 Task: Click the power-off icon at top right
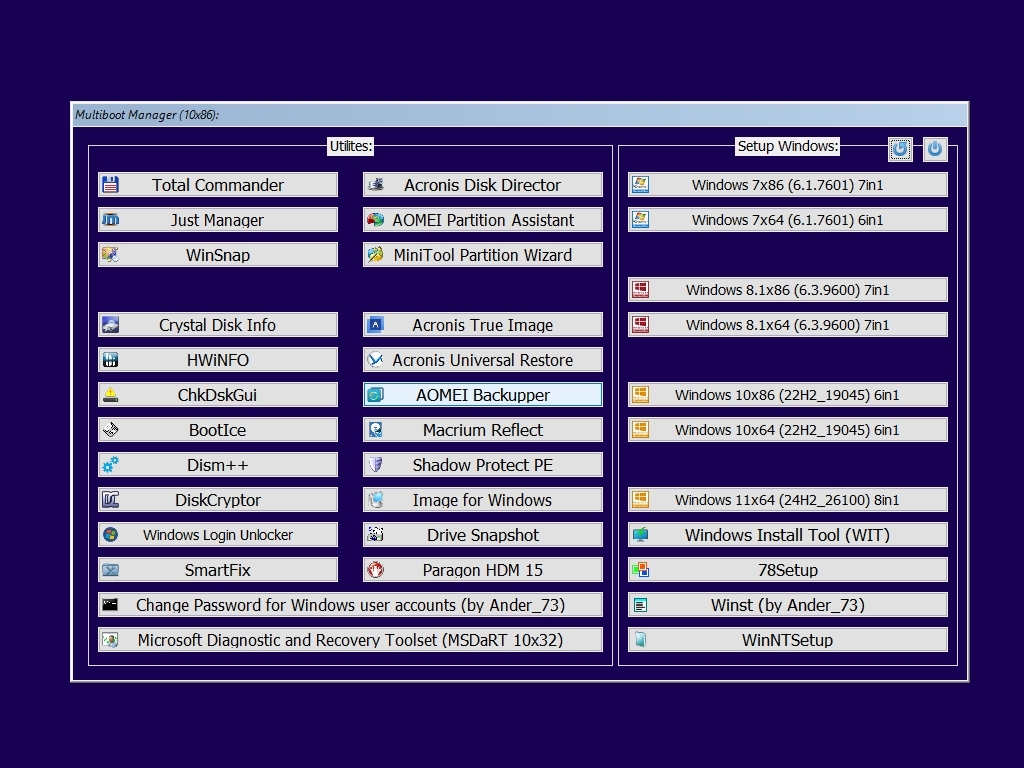pos(935,149)
